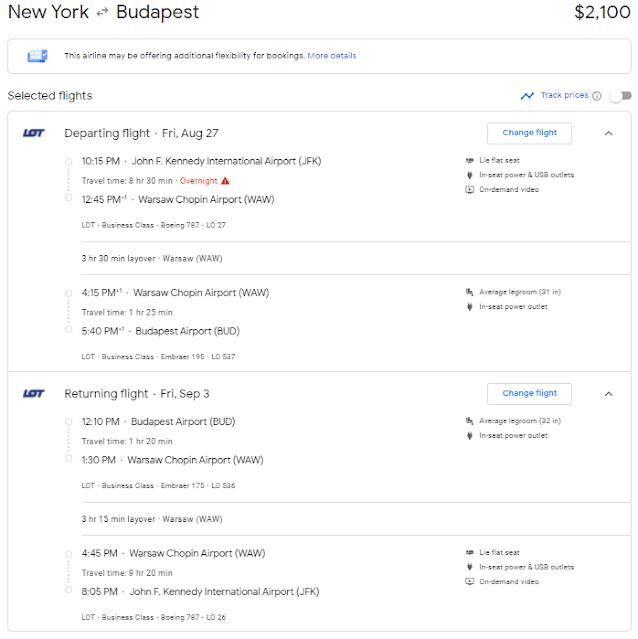This screenshot has height=639, width=638.
Task: Click the 10:15 PM JFK departure line
Action: pos(201,161)
